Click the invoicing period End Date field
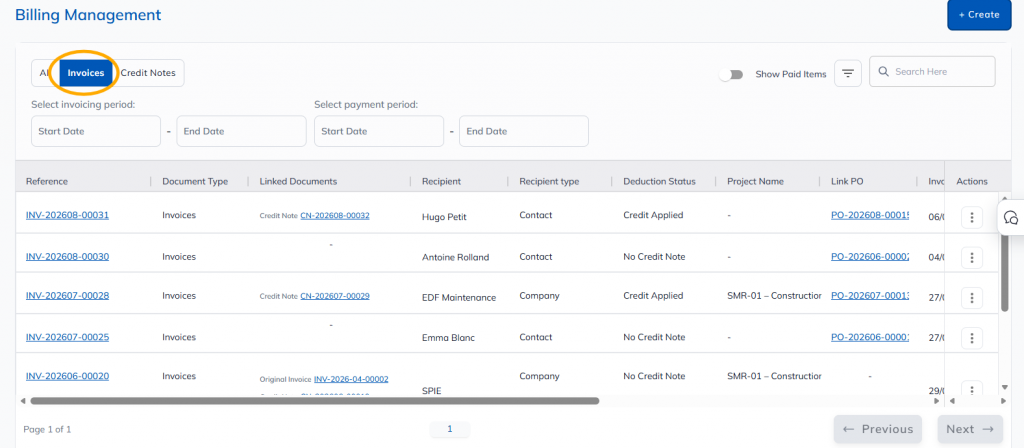The image size is (1024, 448). click(x=241, y=131)
